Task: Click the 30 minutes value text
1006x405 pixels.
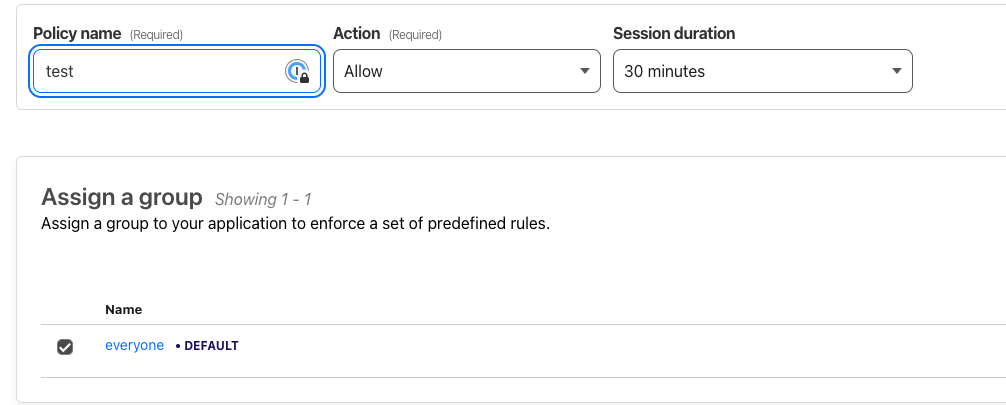Action: (664, 72)
